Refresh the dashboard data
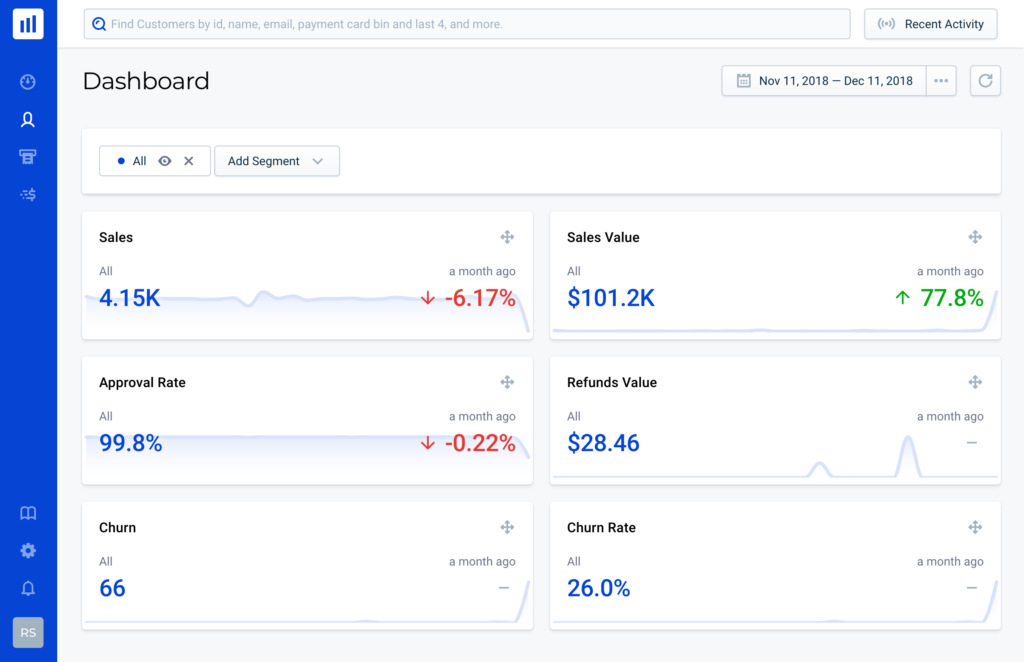 pyautogui.click(x=985, y=81)
